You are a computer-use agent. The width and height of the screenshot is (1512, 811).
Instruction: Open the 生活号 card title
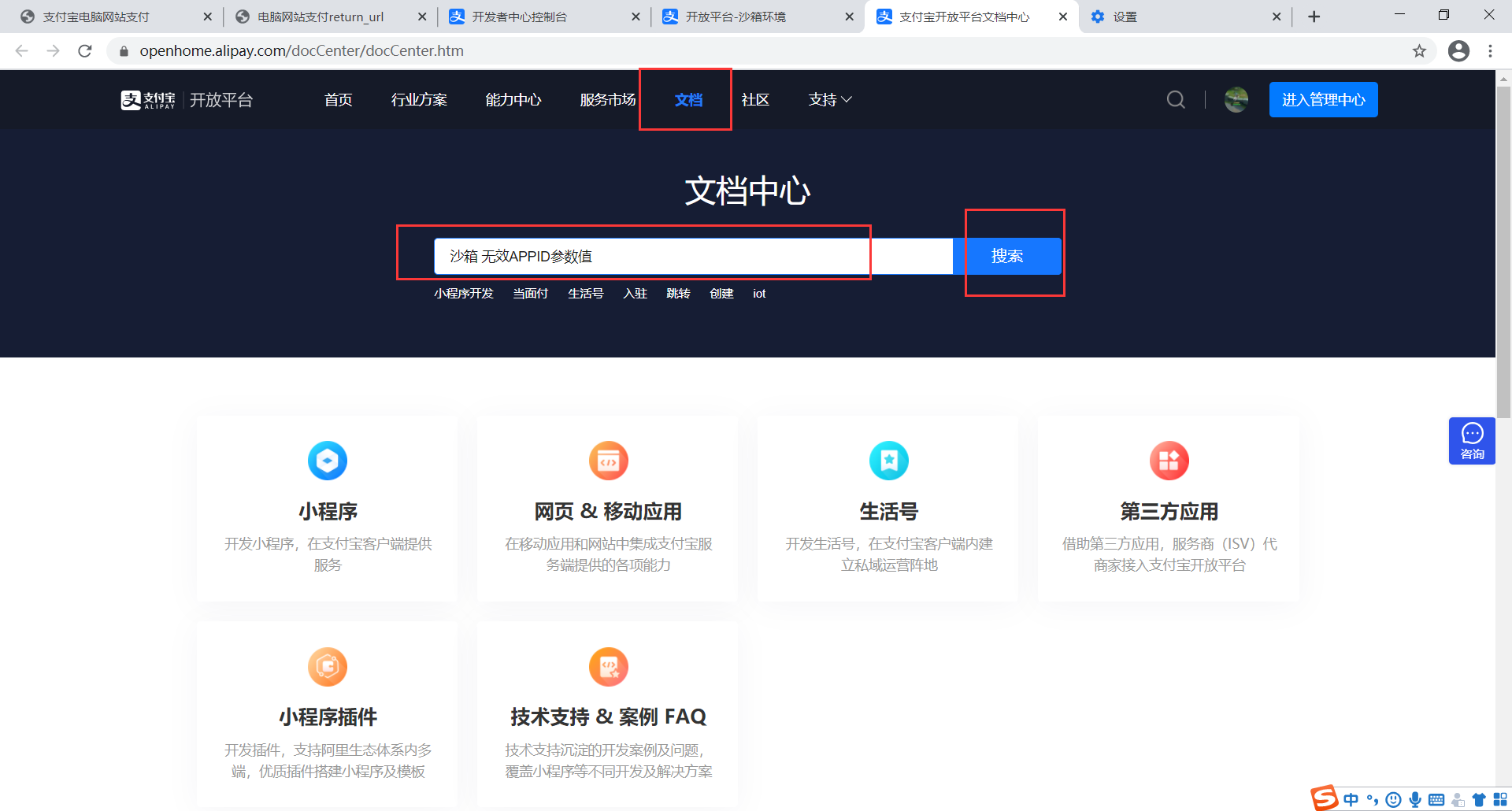(889, 512)
